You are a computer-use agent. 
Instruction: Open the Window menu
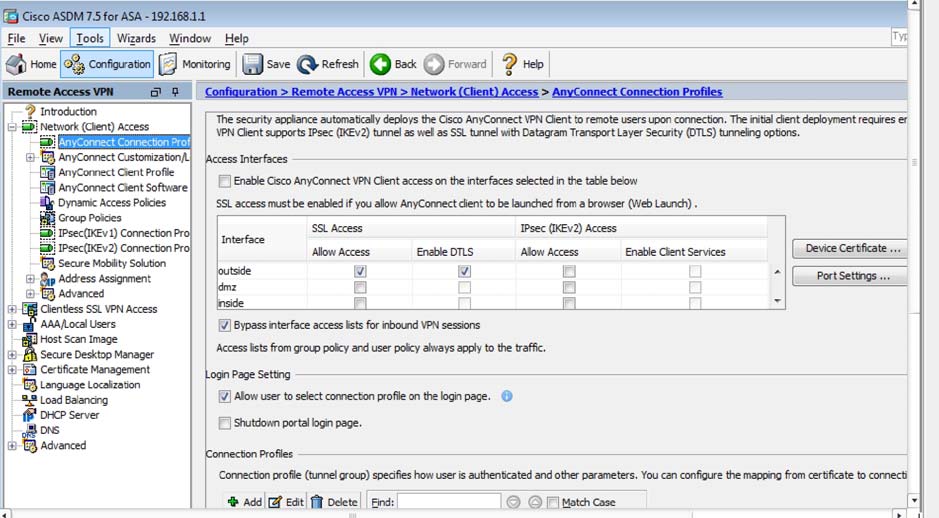coord(190,38)
